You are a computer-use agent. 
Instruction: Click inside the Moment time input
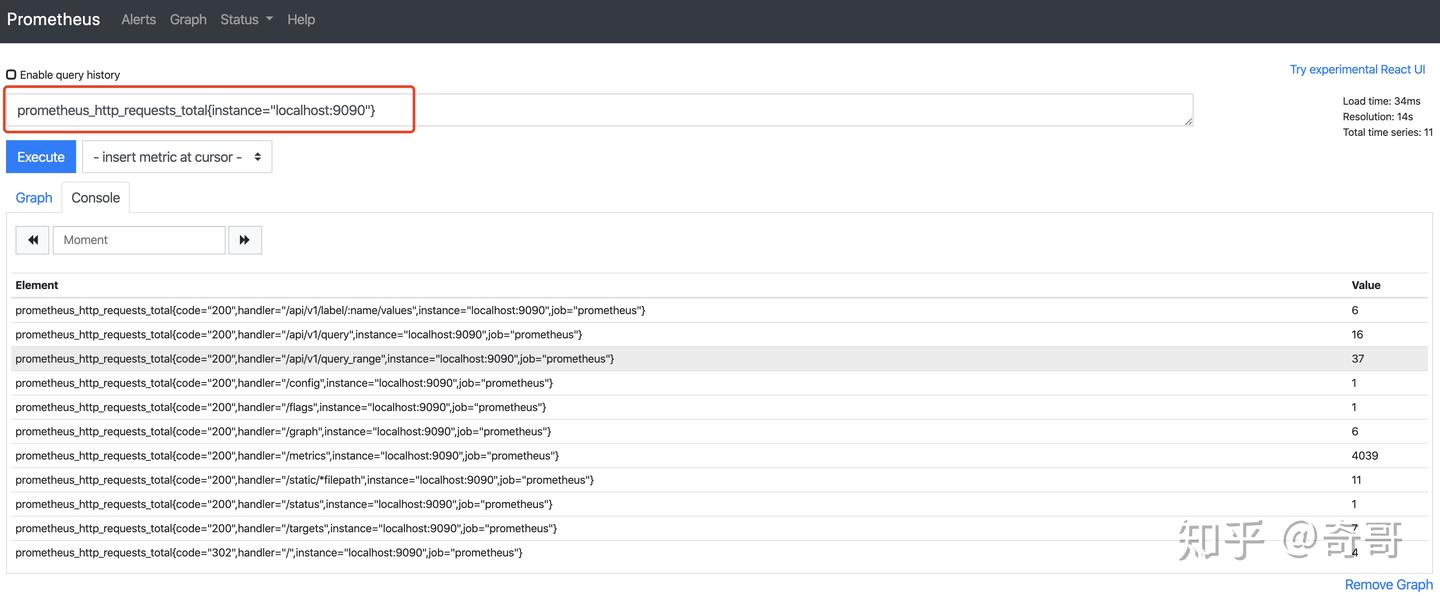(x=139, y=240)
